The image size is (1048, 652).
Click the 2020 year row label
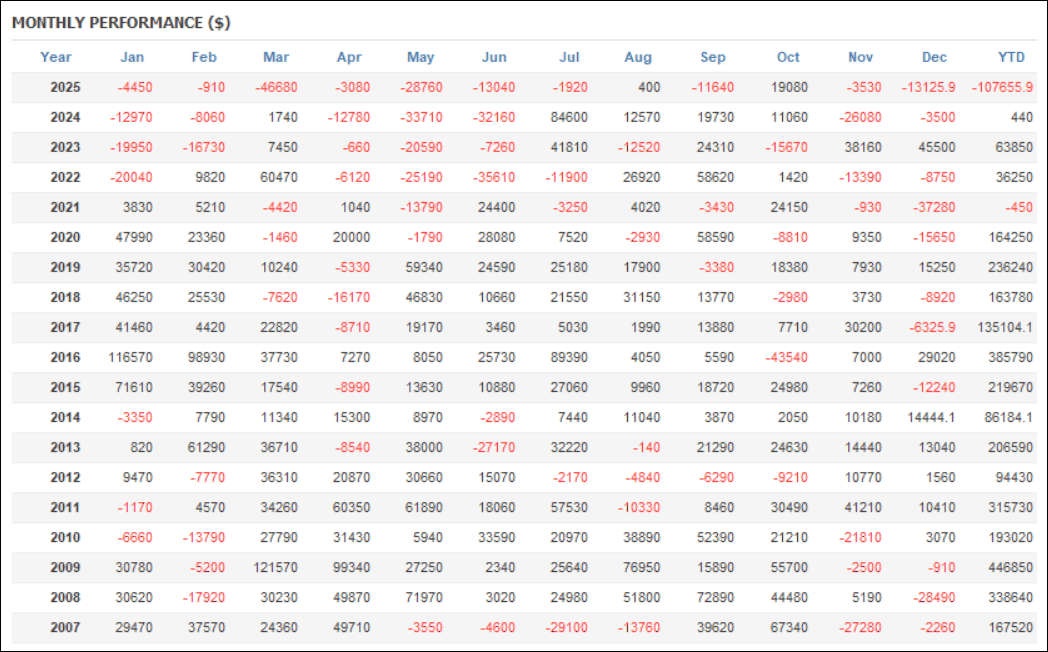[x=65, y=237]
